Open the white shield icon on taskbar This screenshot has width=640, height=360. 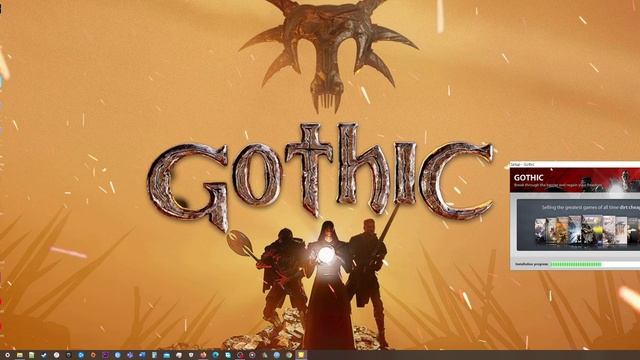point(191,355)
